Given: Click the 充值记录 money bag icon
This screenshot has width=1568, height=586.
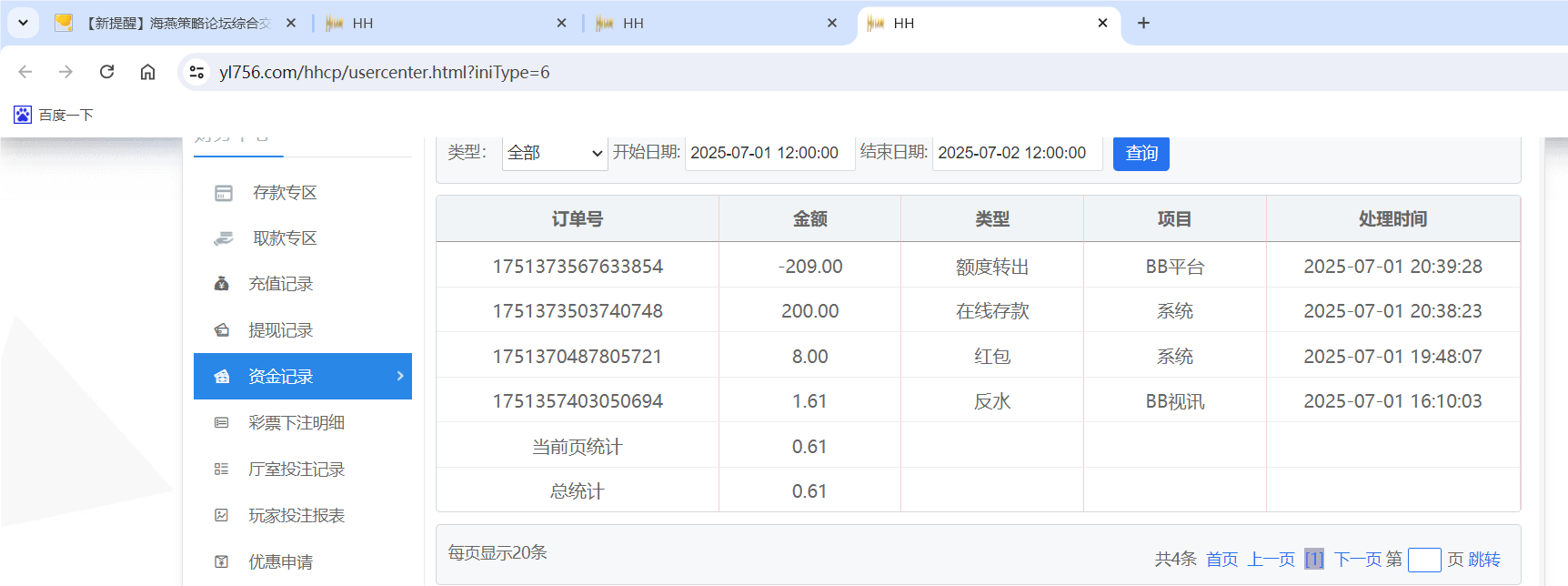Looking at the screenshot, I should pos(221,284).
